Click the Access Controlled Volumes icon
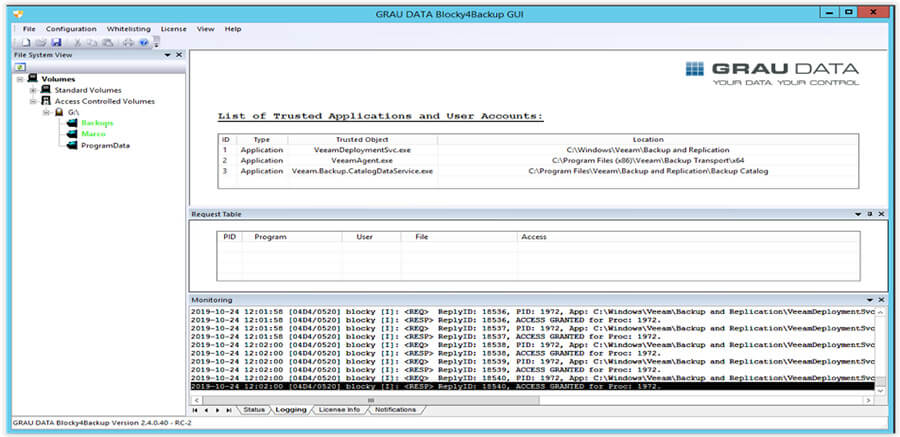900x437 pixels. point(45,101)
